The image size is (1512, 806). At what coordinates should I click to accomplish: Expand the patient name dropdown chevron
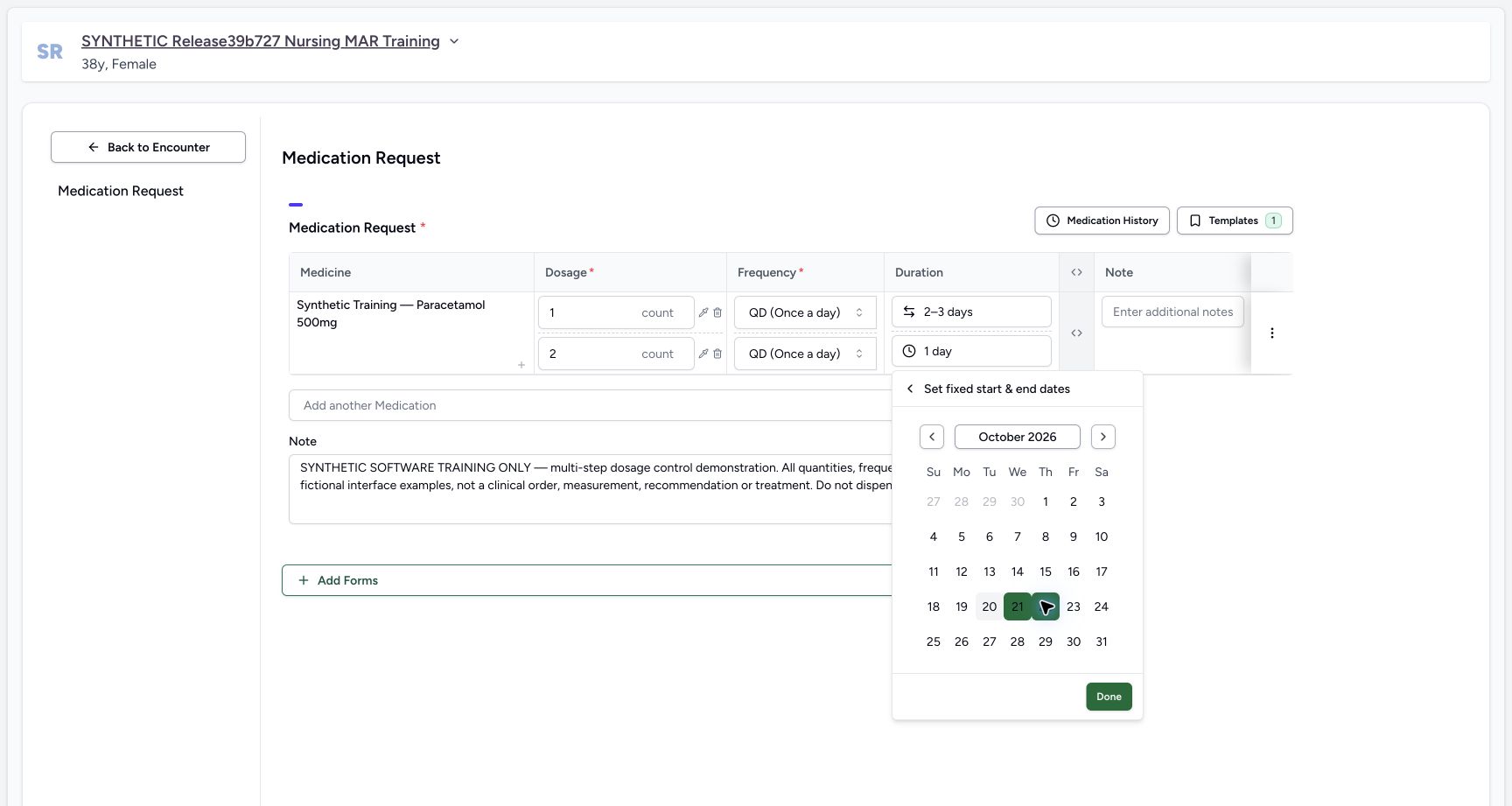click(x=454, y=41)
